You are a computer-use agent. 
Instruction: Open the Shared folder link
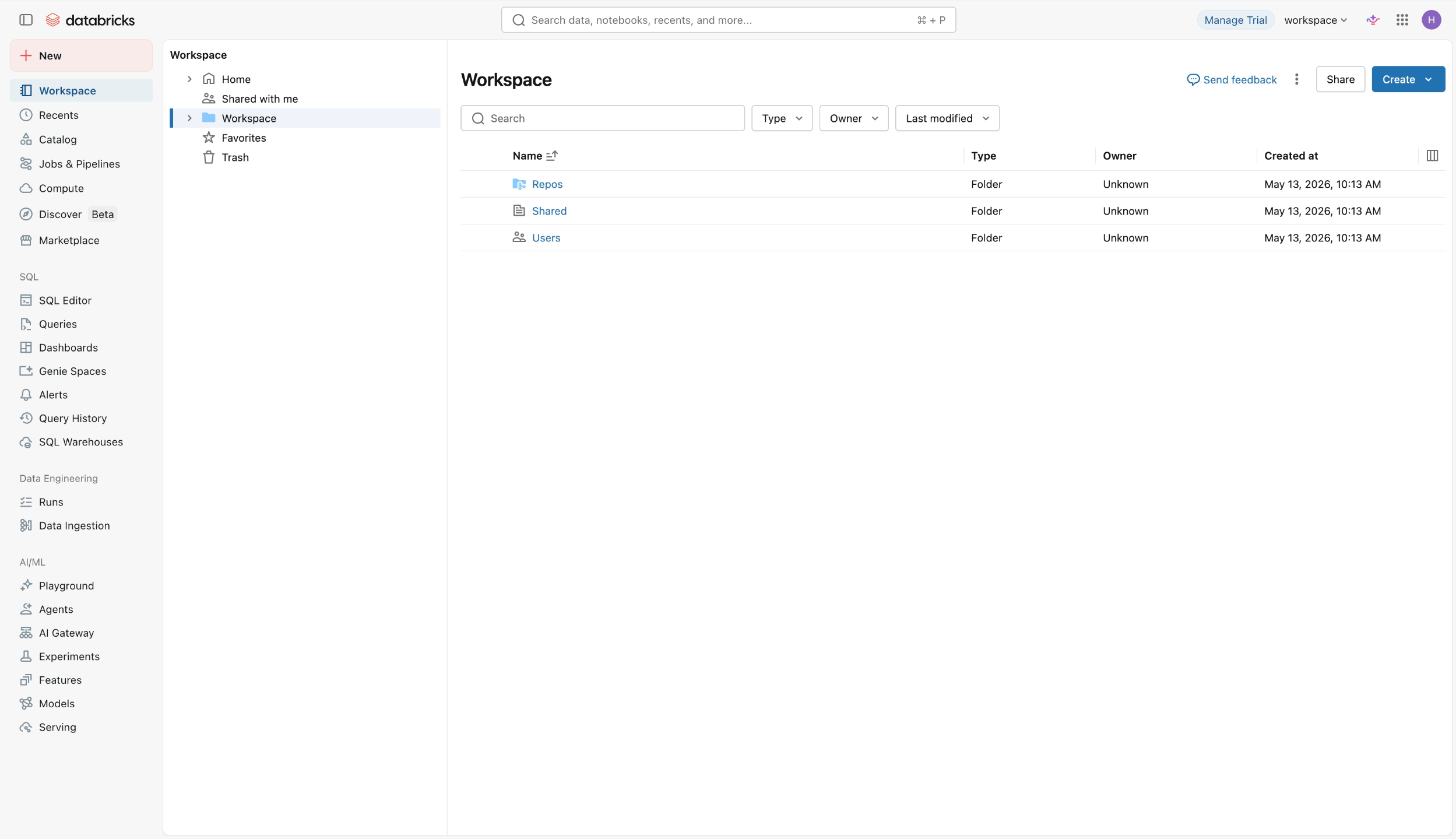549,211
